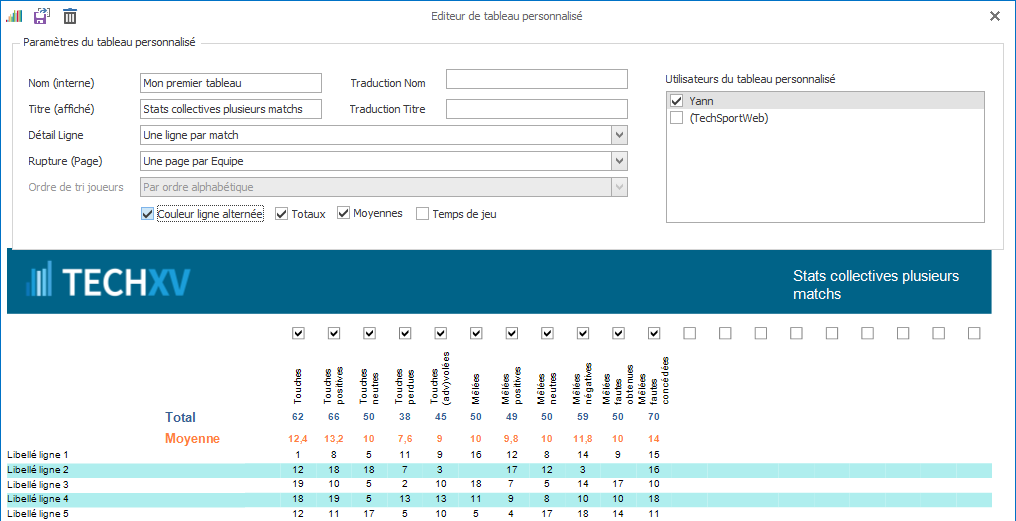
Task: Click the purple save-as floppy icon
Action: coord(41,16)
